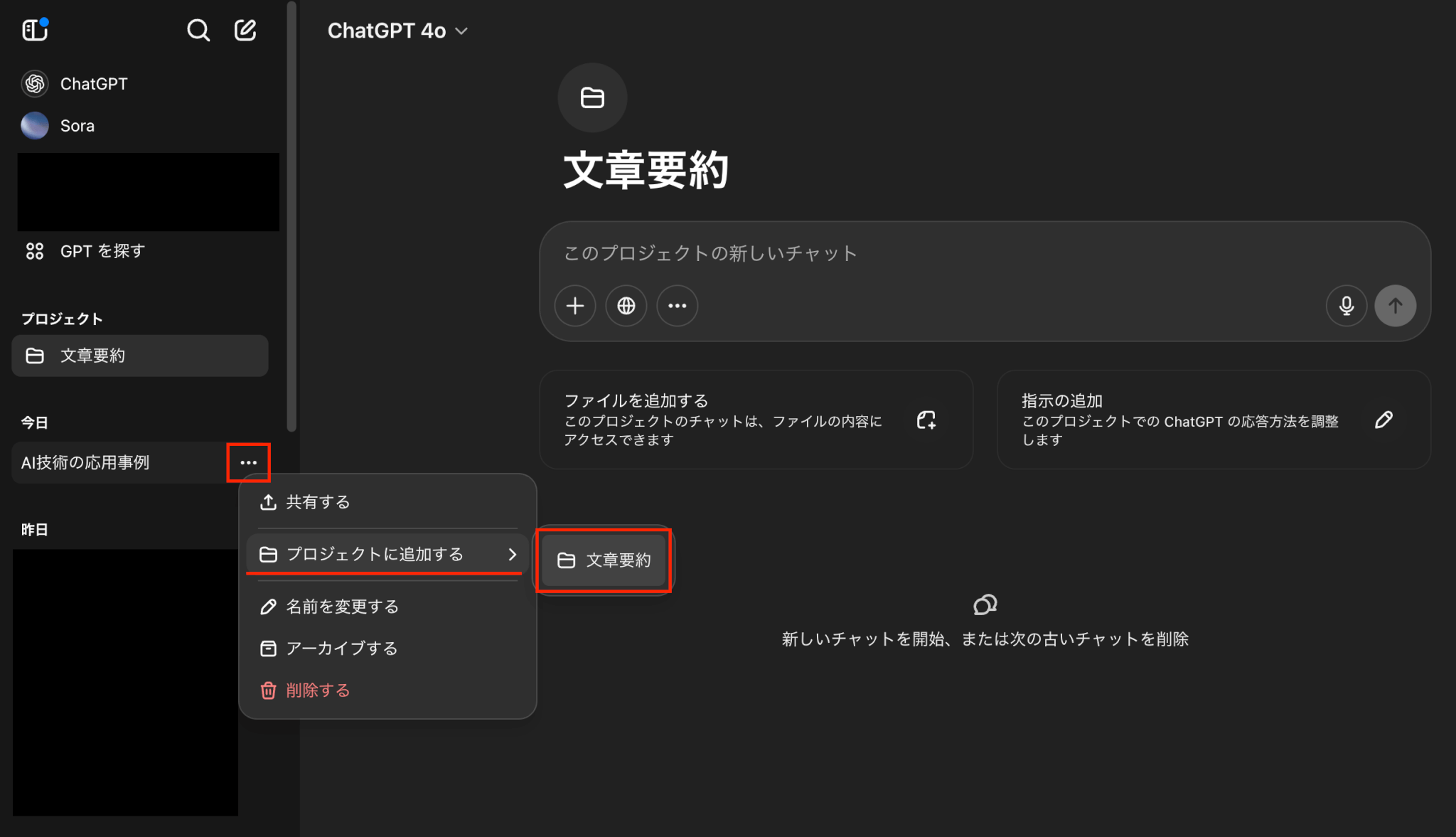Click the pencil icon on 指示の追加
Image resolution: width=1456 pixels, height=837 pixels.
pos(1383,420)
